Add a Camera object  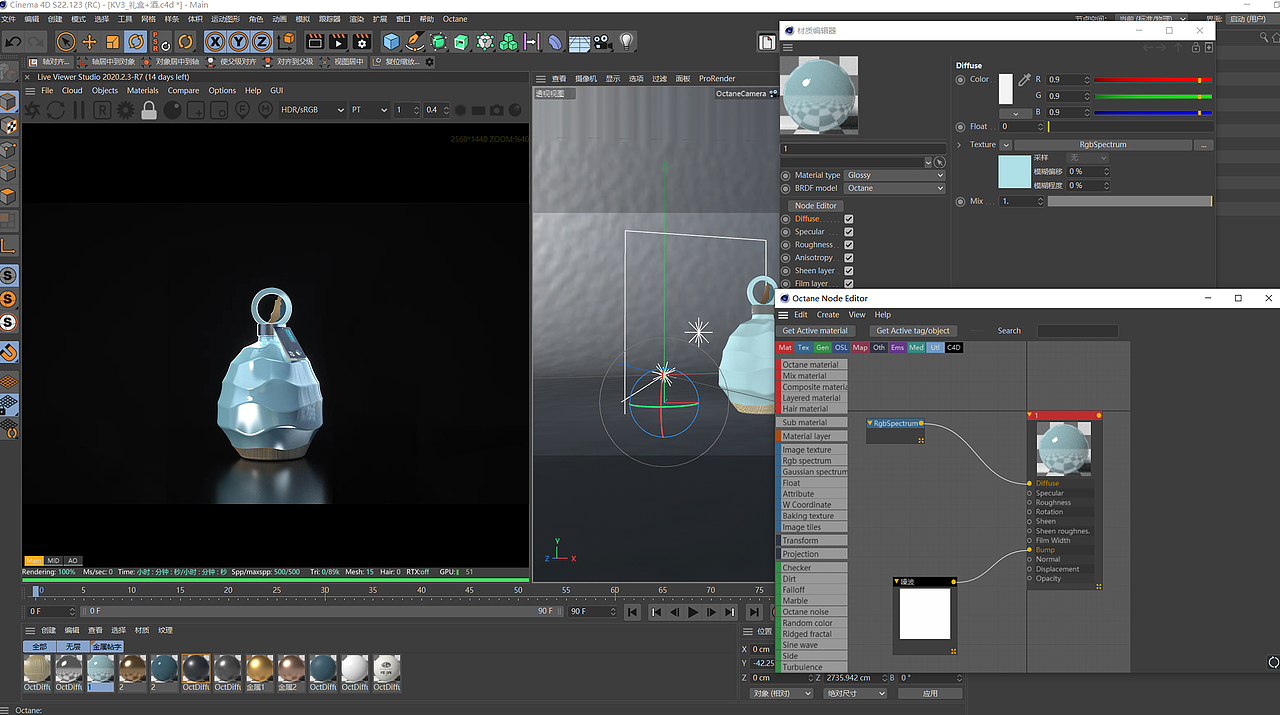602,42
